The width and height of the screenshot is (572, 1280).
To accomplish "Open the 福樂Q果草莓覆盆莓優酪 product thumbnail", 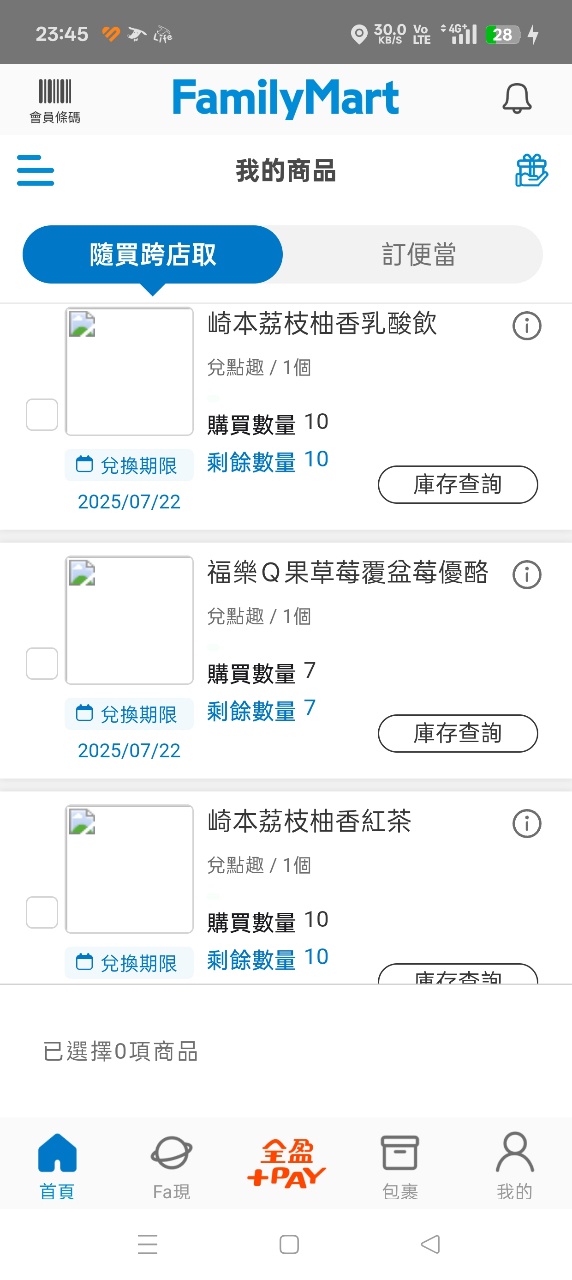I will point(130,621).
